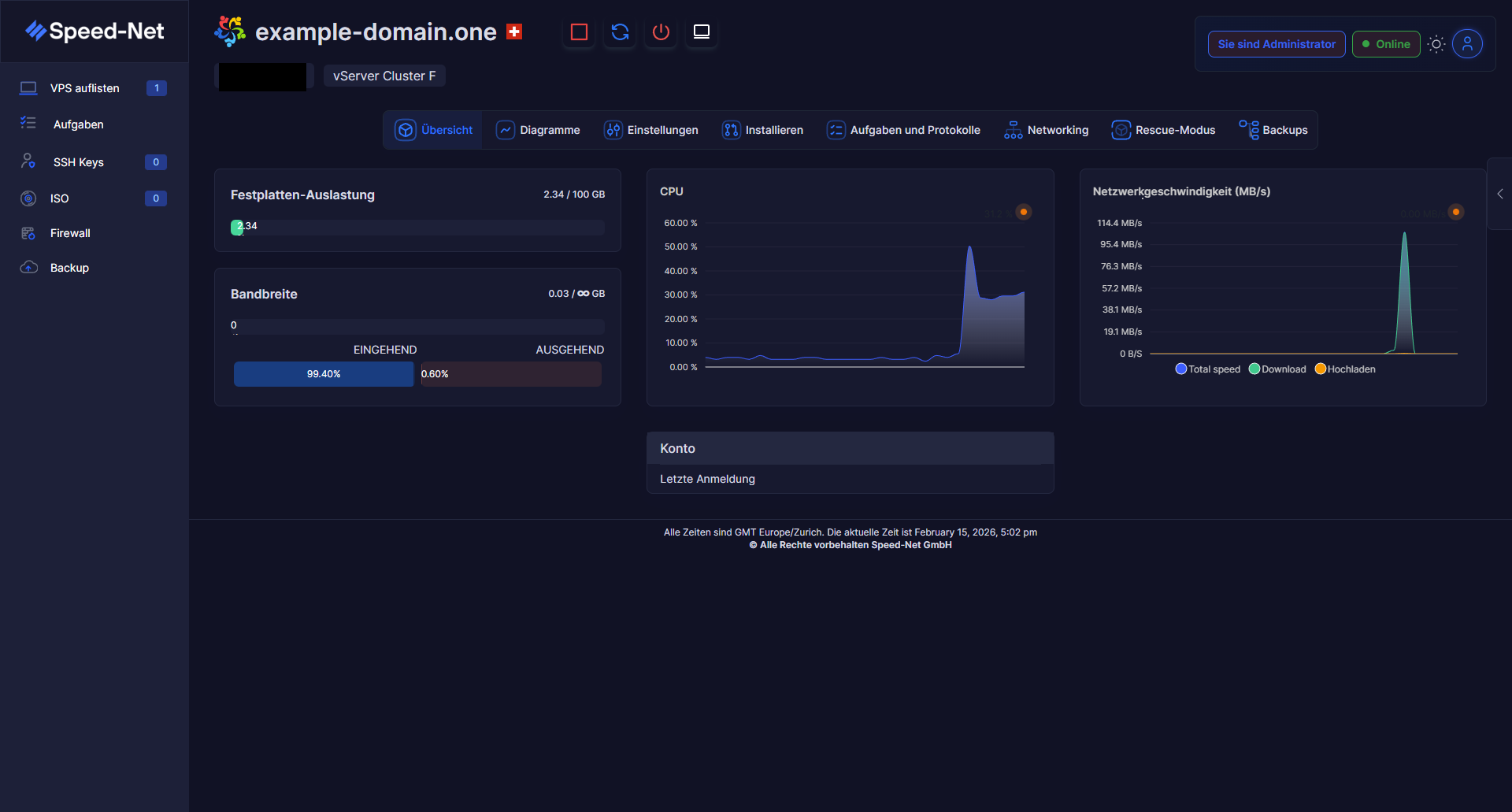
Task: Click the Online status badge
Action: 1386,44
